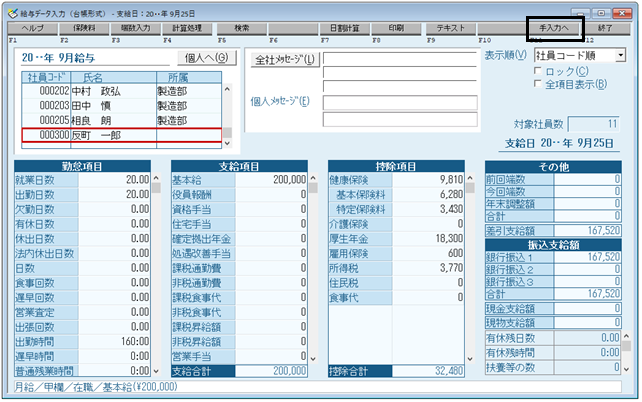Viewport: 642px width, 402px height.
Task: Click first 全社メッセージ input line
Action: pyautogui.click(x=400, y=58)
